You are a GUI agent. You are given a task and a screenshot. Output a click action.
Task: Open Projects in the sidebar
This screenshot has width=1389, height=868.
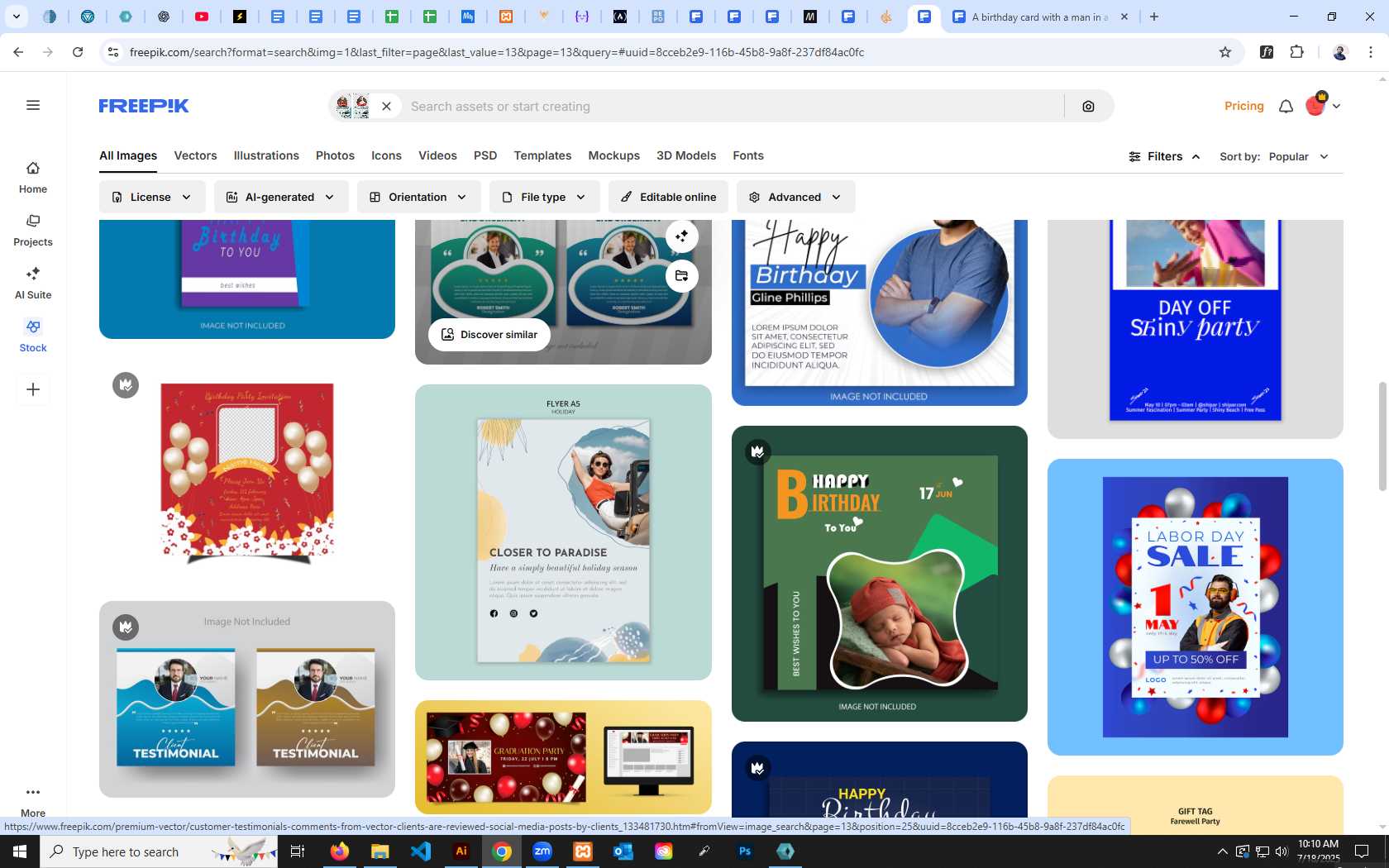pos(33,231)
